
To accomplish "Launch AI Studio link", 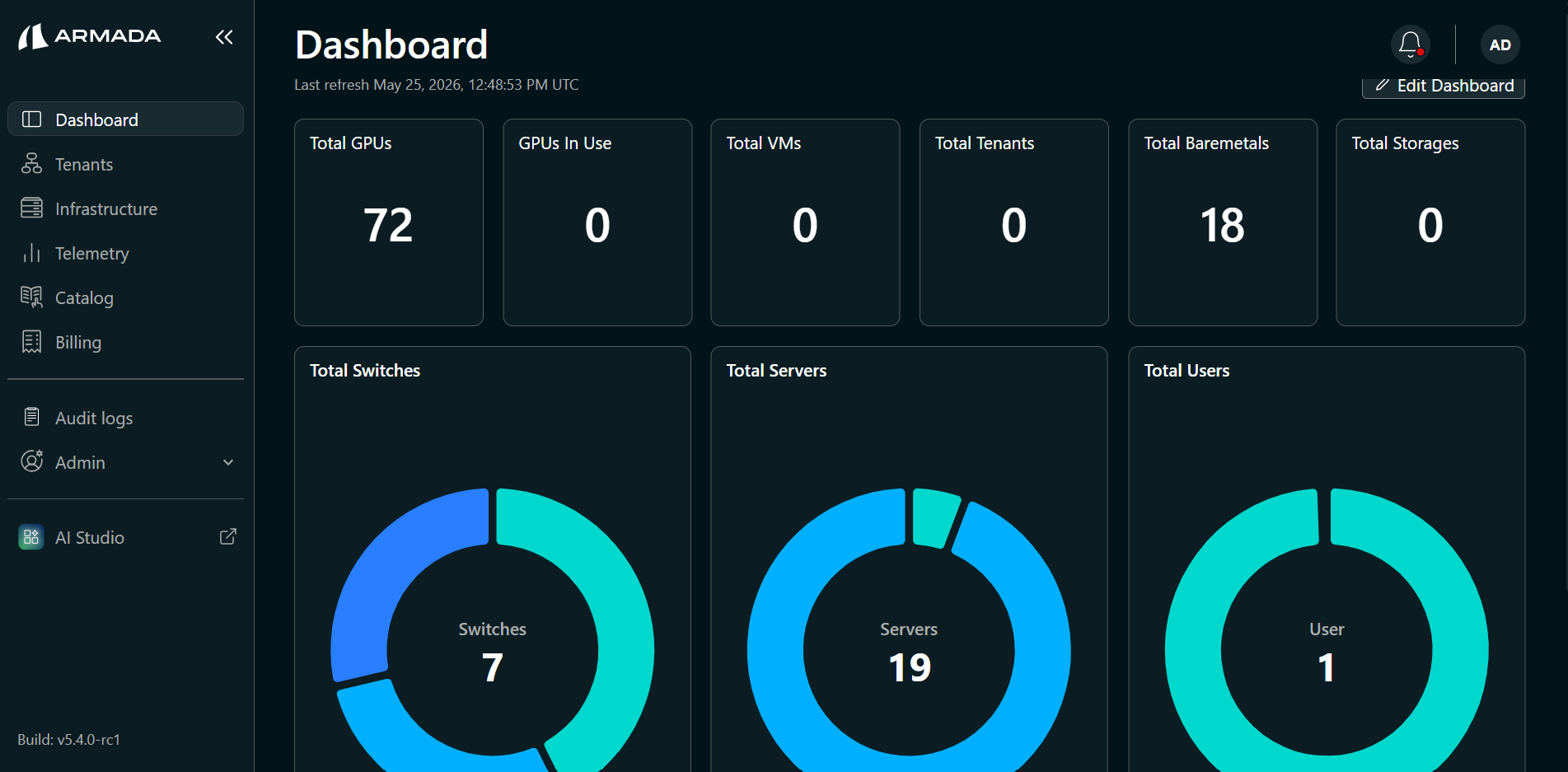I will [x=125, y=537].
